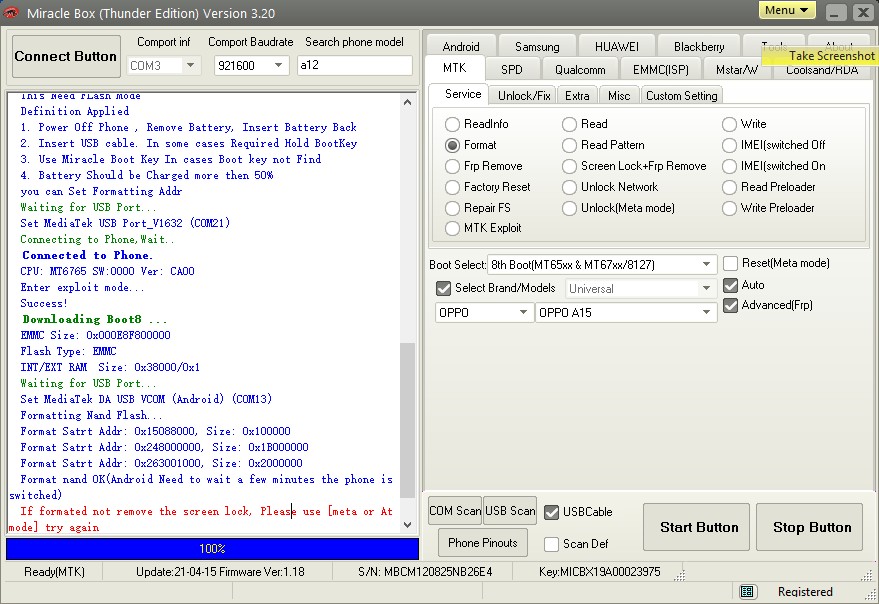Open the Mstar/W tab

[x=737, y=70]
